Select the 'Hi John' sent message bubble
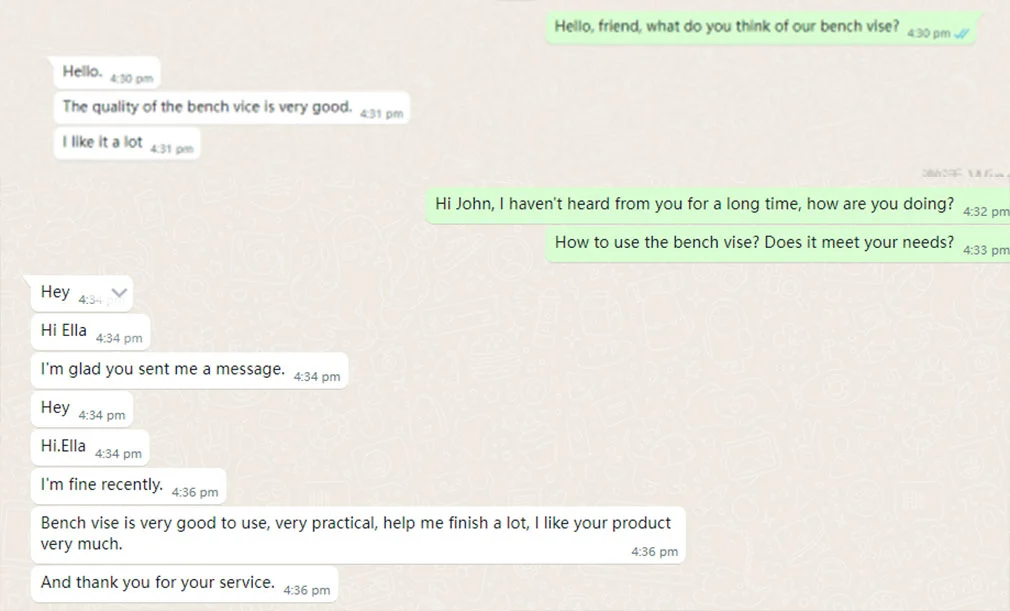1010x611 pixels. [695, 204]
